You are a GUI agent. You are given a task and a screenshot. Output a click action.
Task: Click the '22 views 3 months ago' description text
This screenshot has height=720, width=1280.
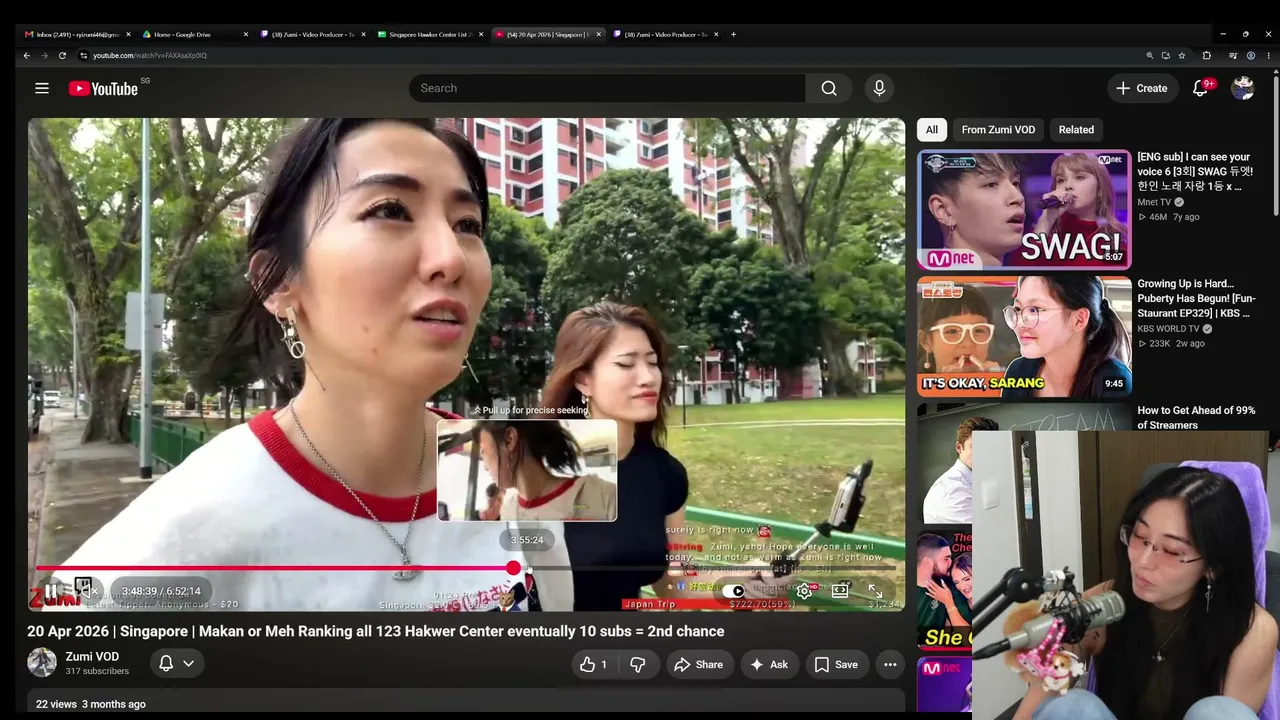[91, 704]
